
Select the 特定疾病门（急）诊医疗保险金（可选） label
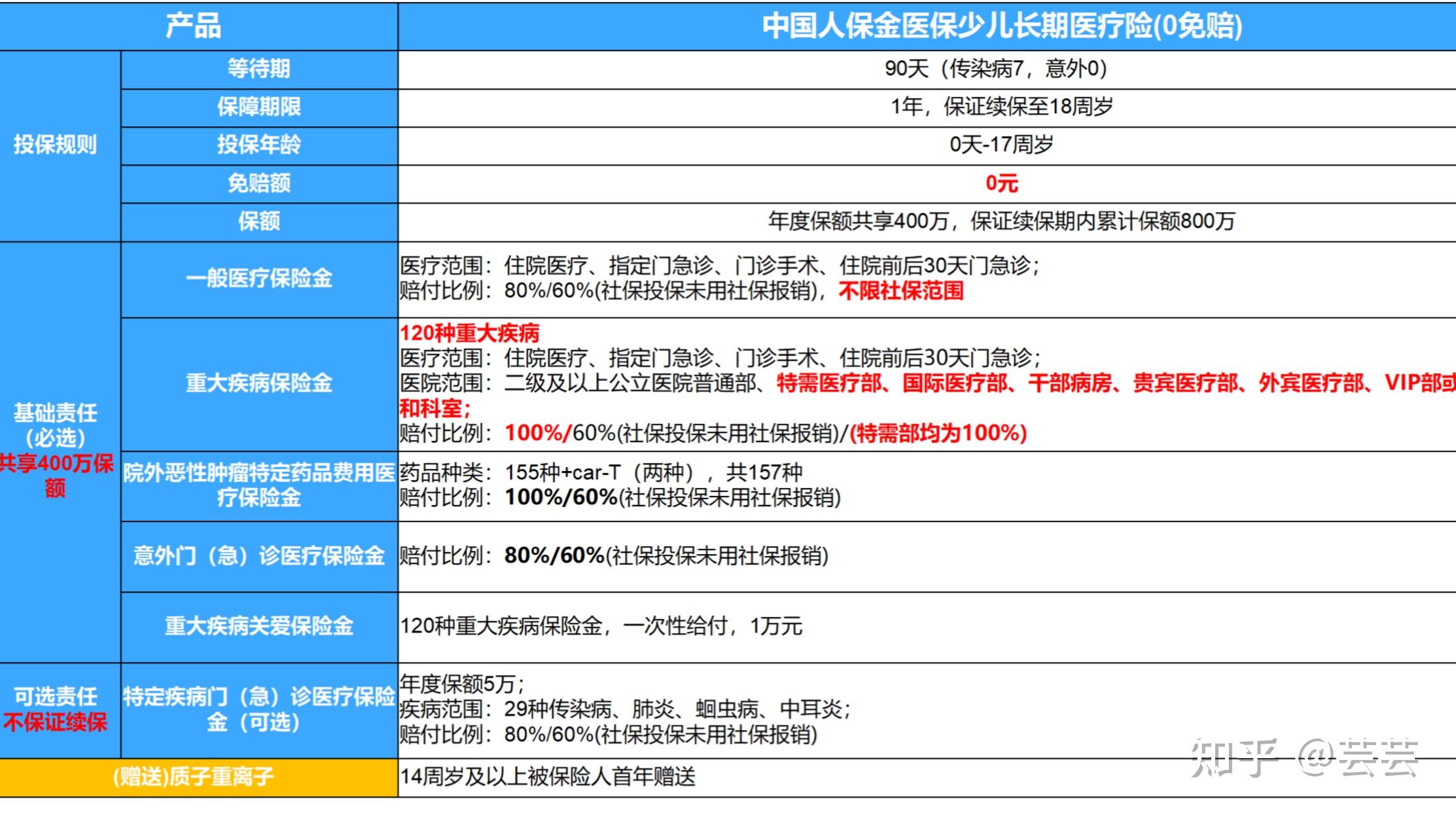click(259, 709)
